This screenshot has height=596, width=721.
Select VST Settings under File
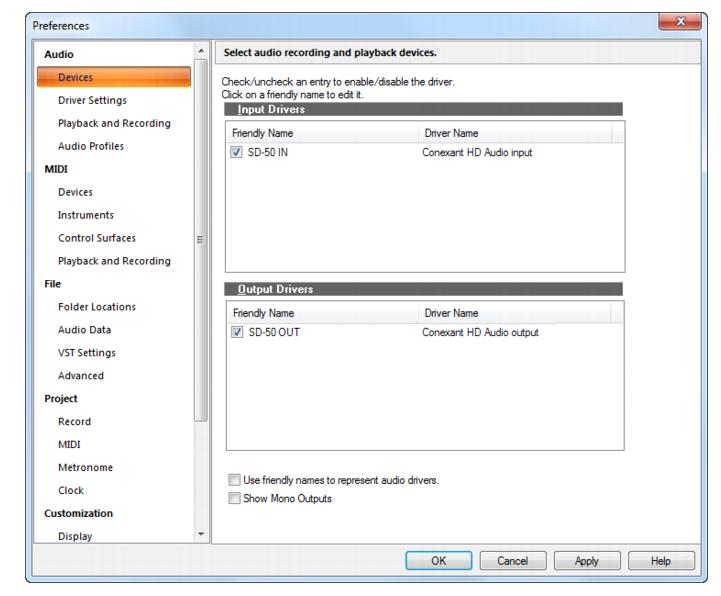click(x=87, y=353)
